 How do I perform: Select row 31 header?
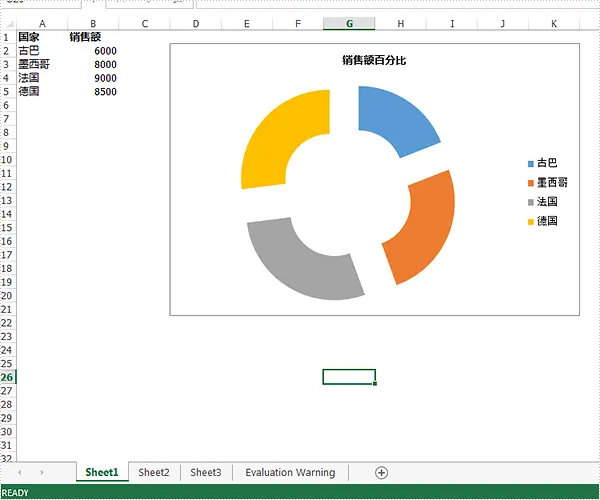tap(7, 445)
